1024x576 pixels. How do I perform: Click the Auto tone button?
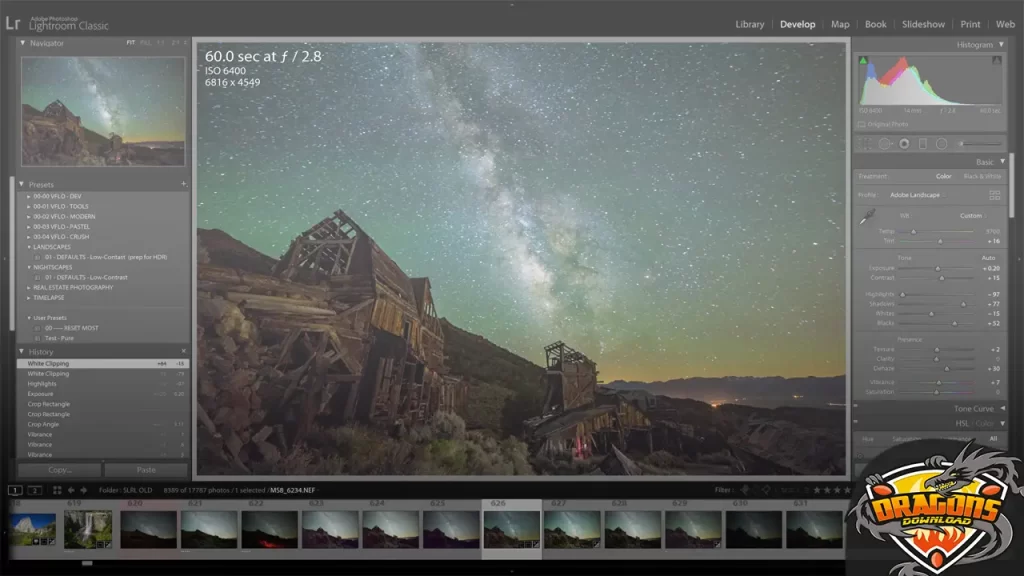[988, 258]
